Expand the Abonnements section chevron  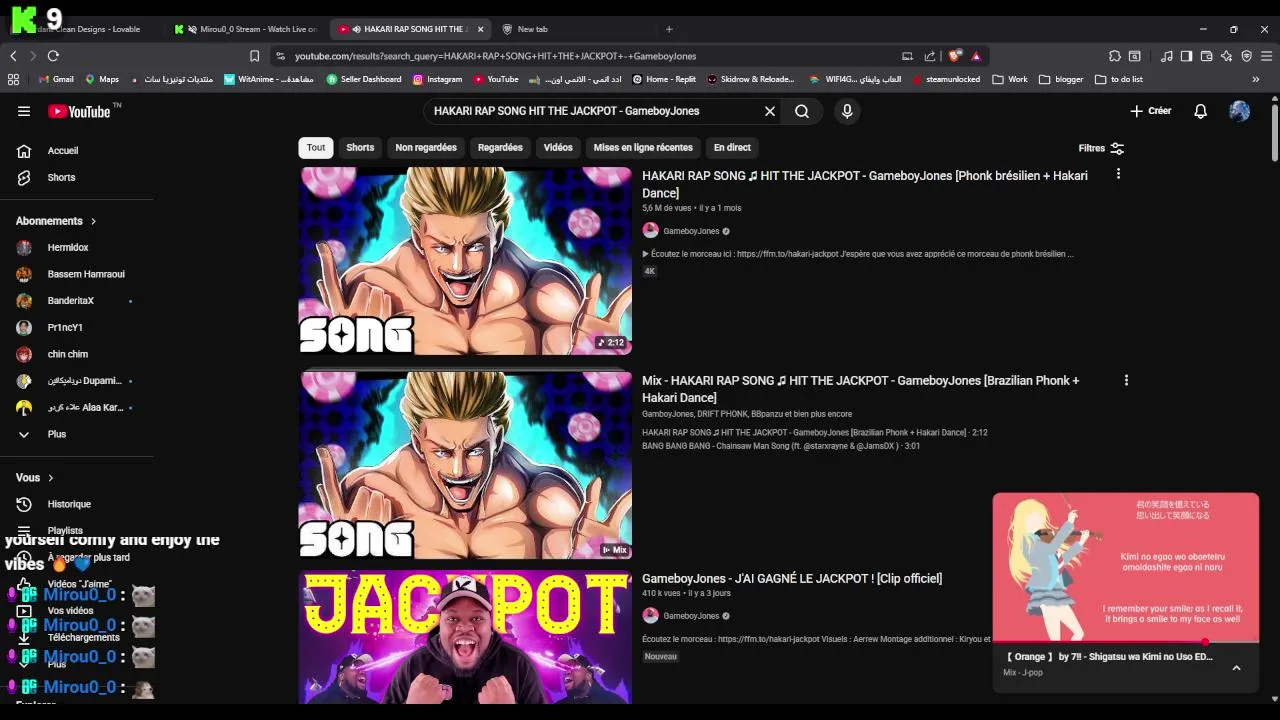94,221
